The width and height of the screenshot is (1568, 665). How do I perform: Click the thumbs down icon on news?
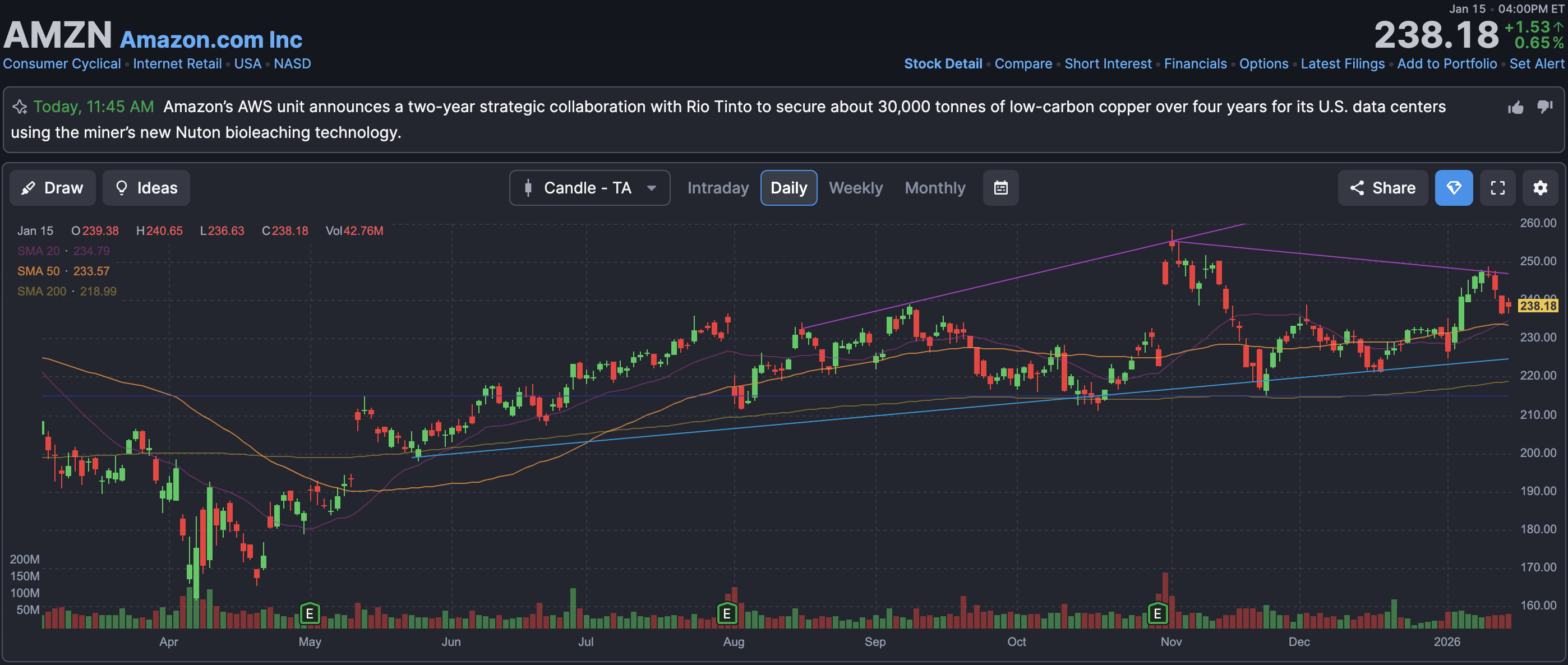point(1544,107)
